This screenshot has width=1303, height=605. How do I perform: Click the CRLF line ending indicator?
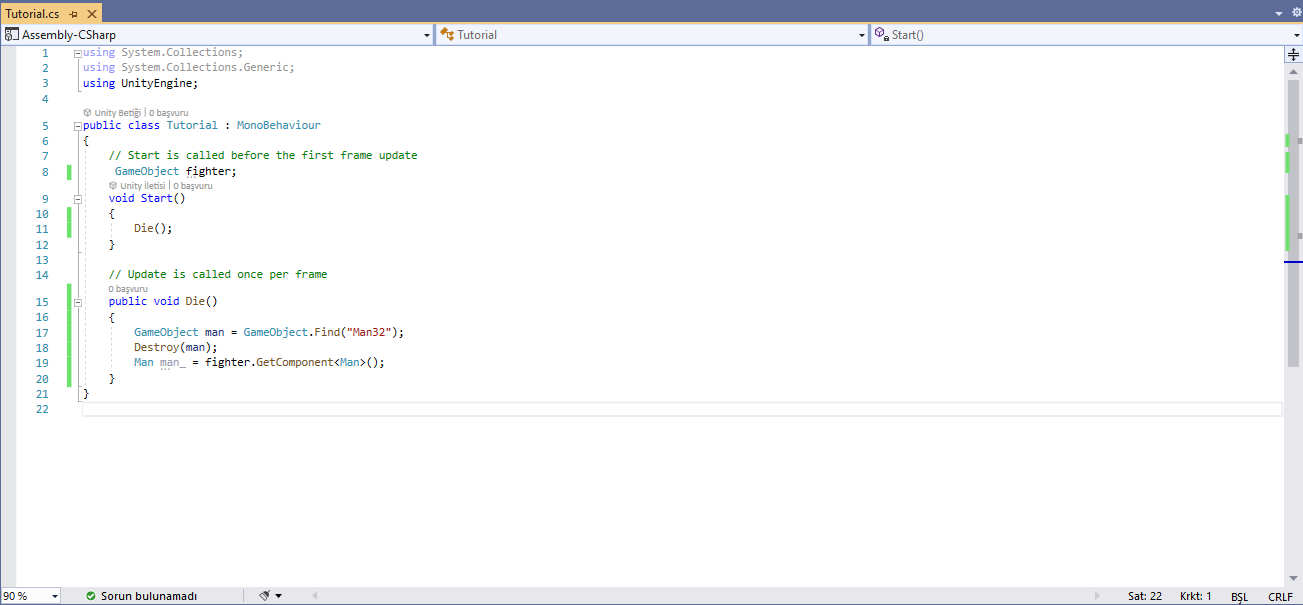[1280, 596]
